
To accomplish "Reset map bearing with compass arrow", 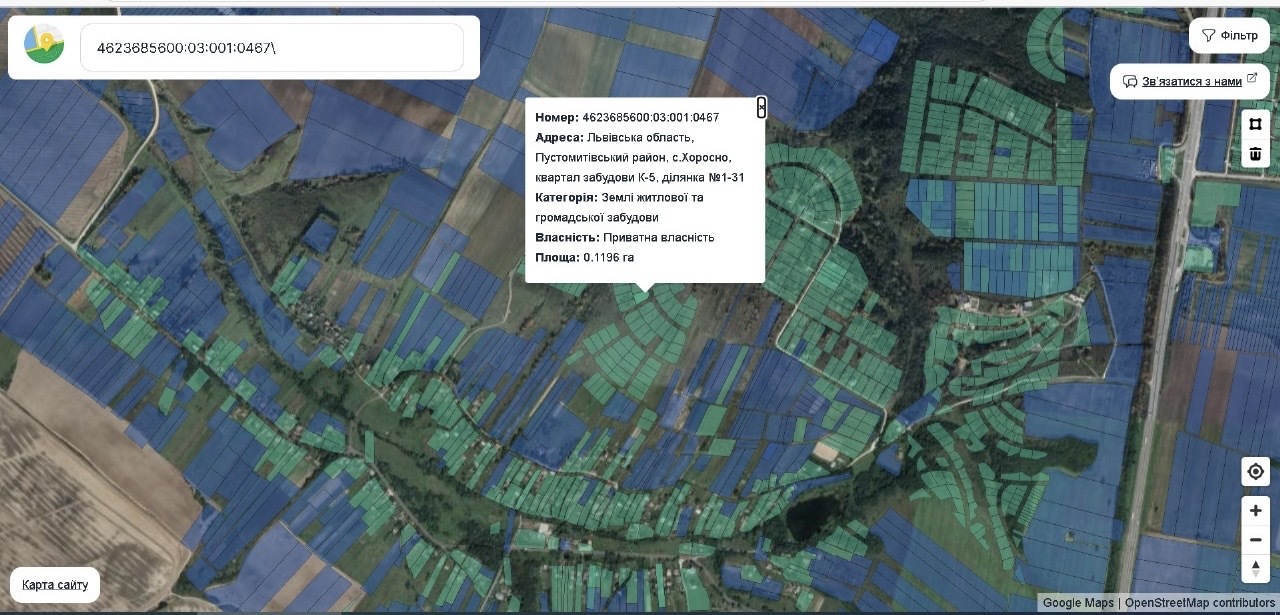I will click(1255, 569).
